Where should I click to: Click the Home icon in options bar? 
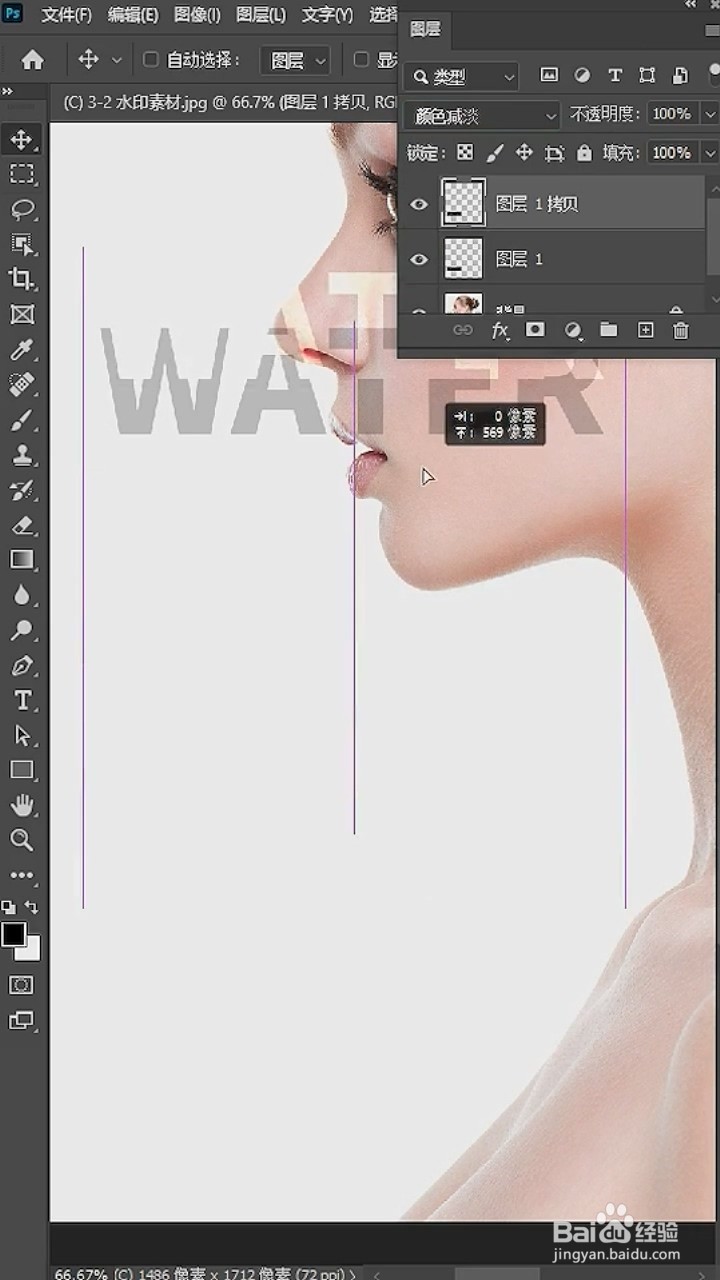click(32, 60)
